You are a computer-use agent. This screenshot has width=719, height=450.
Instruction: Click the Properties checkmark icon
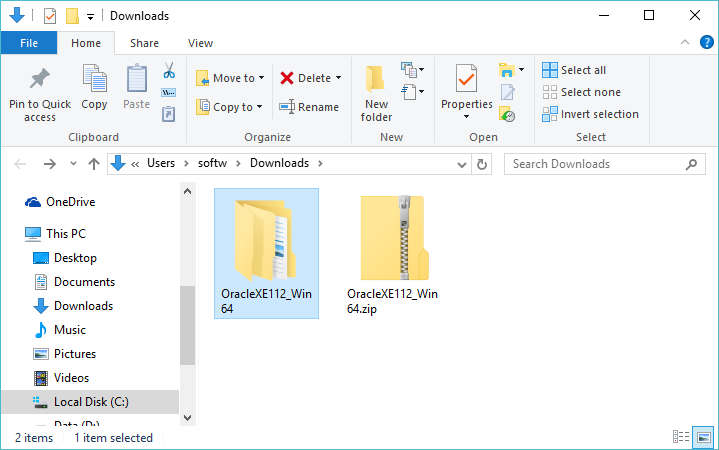point(466,78)
